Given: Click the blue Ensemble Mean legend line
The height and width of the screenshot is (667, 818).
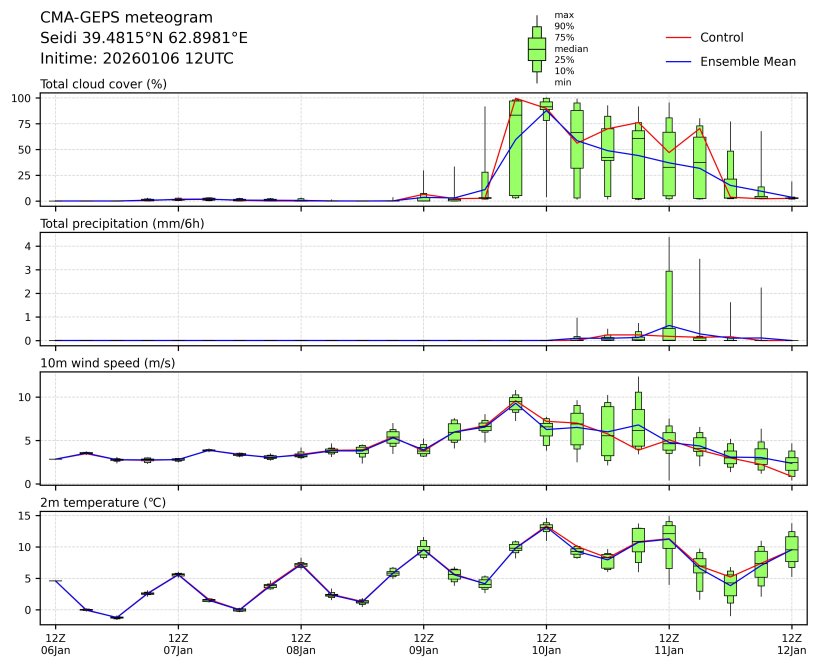Looking at the screenshot, I should pyautogui.click(x=678, y=62).
